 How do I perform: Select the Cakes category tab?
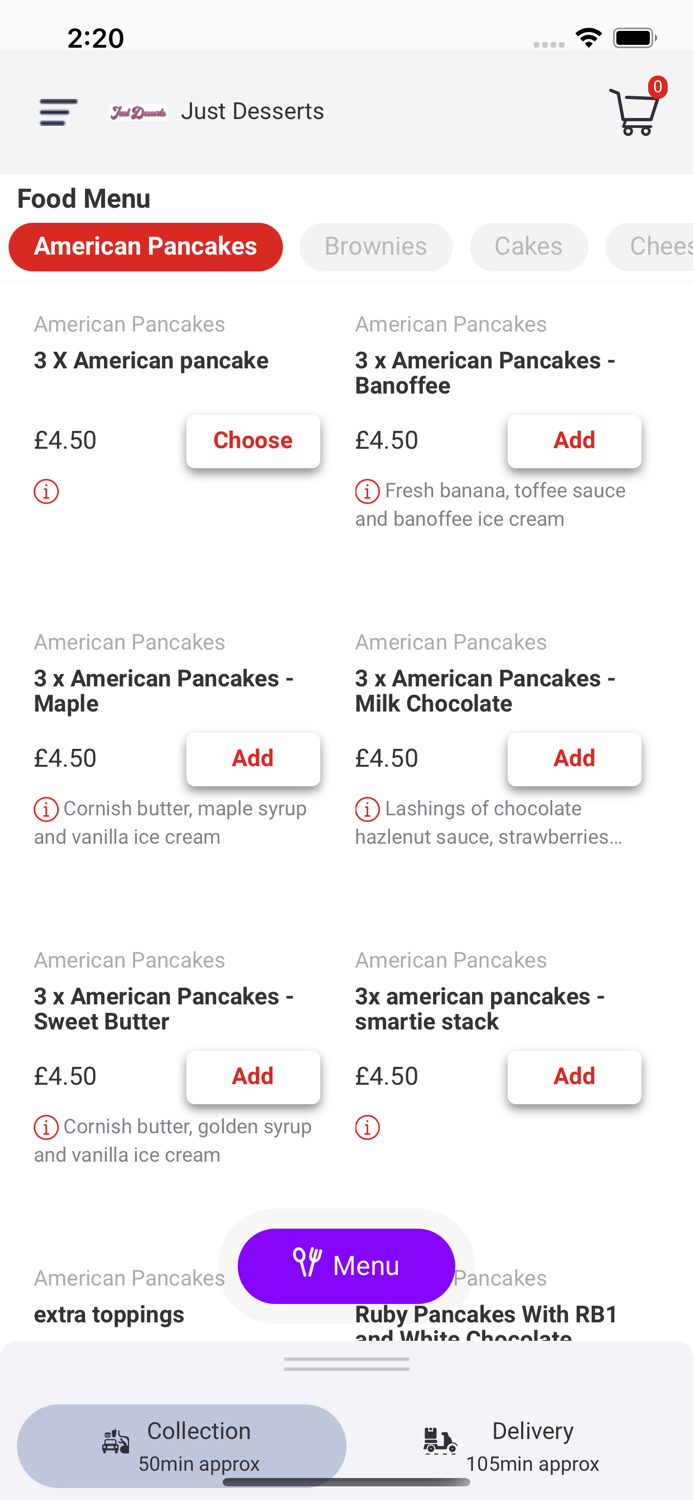[x=528, y=247]
